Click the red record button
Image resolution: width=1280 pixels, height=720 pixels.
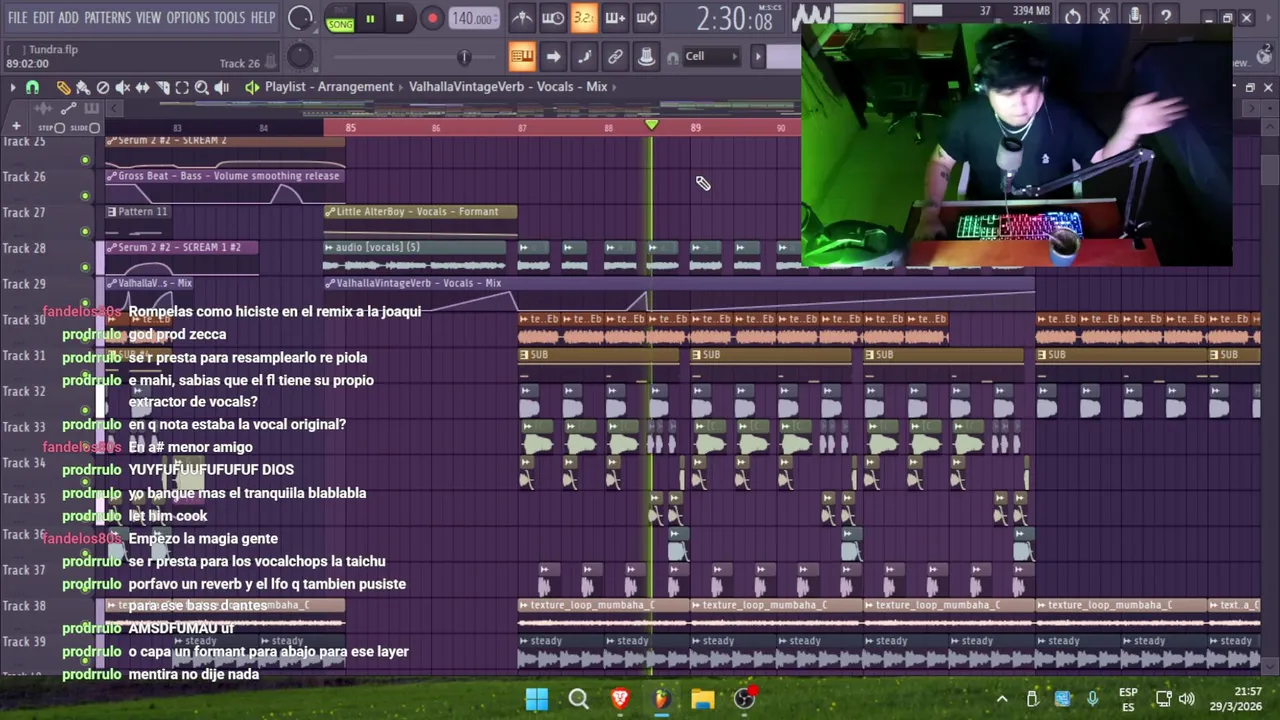pyautogui.click(x=432, y=18)
